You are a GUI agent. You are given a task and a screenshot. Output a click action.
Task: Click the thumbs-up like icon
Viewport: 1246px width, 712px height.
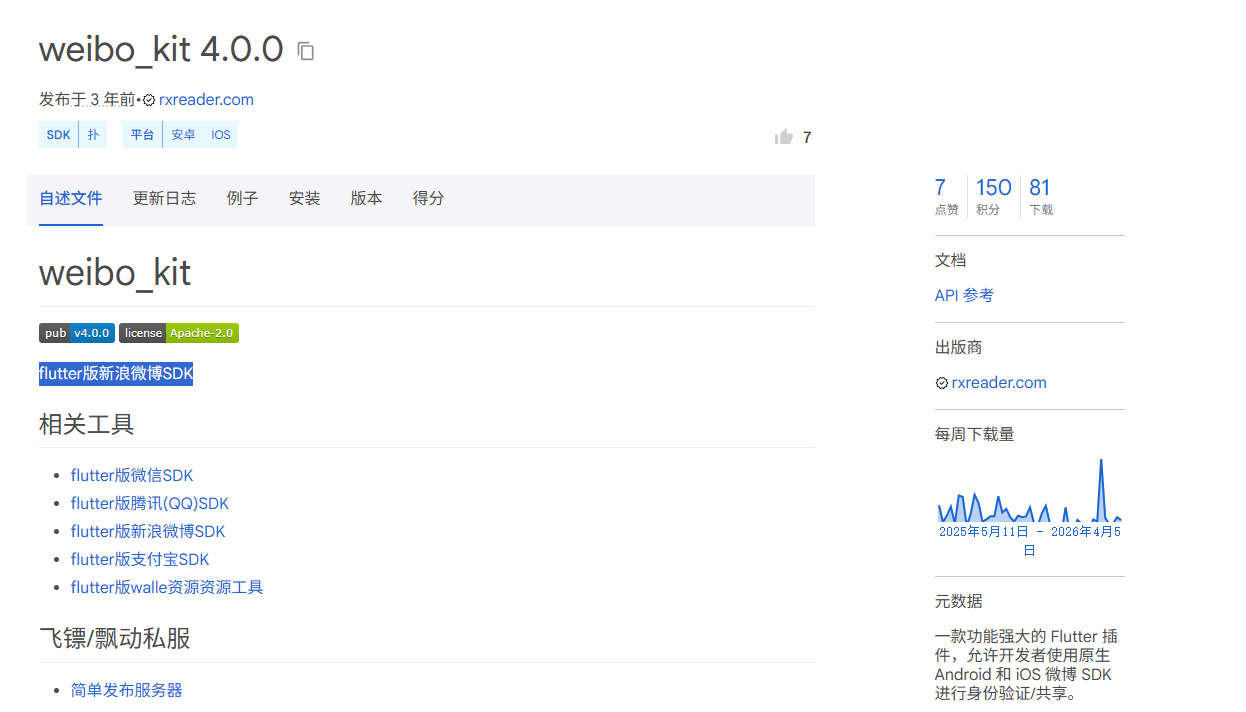coord(784,137)
